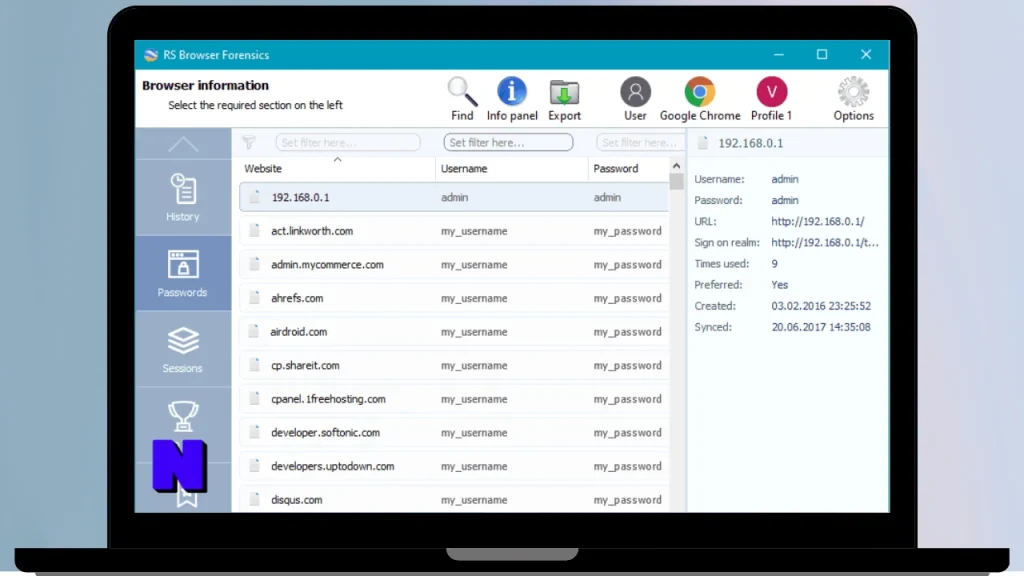This screenshot has height=576, width=1024.
Task: Click the trophy sidebar icon
Action: coord(183,415)
